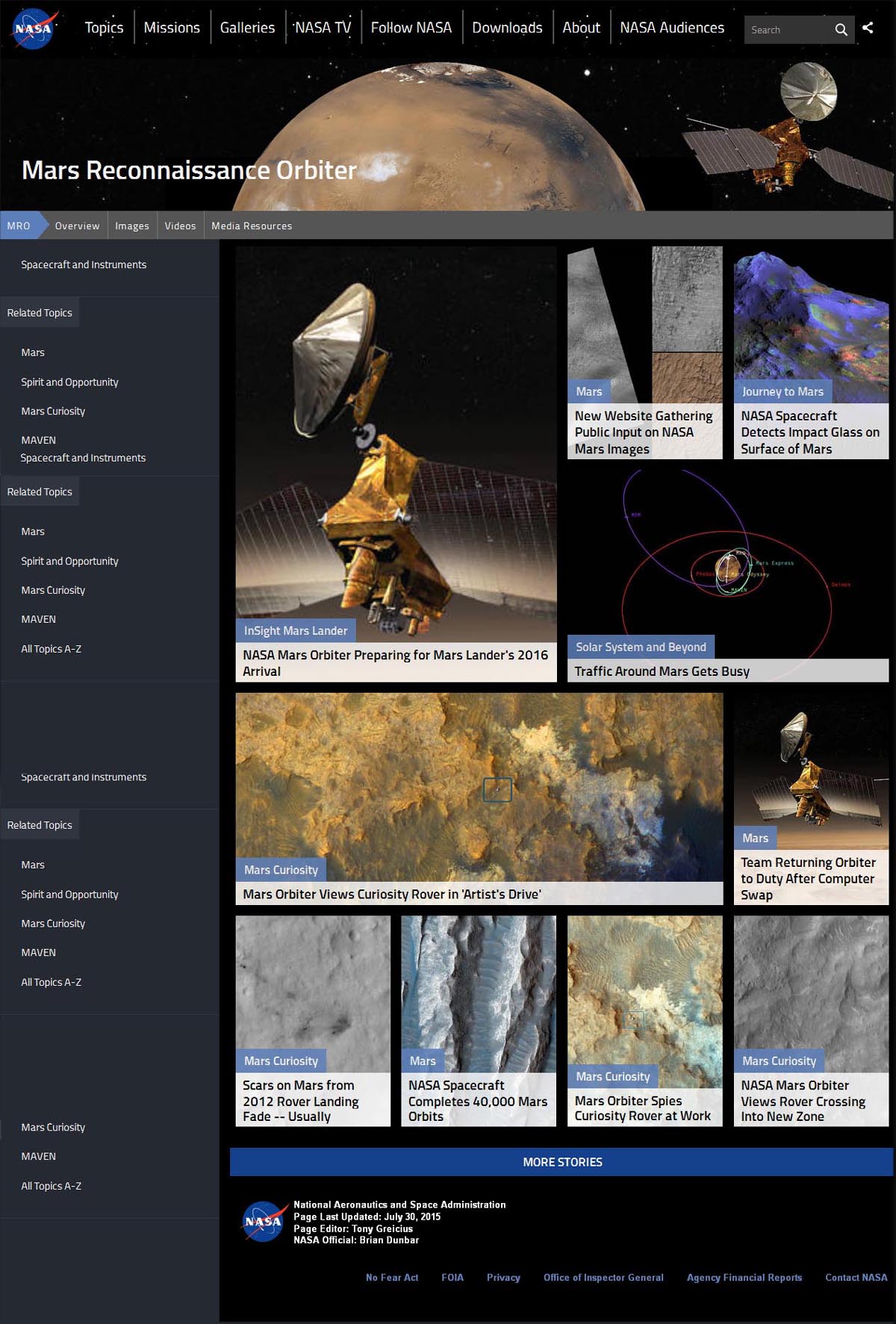Click the NASA logo in the footer
The width and height of the screenshot is (896, 1324).
pos(264,1222)
